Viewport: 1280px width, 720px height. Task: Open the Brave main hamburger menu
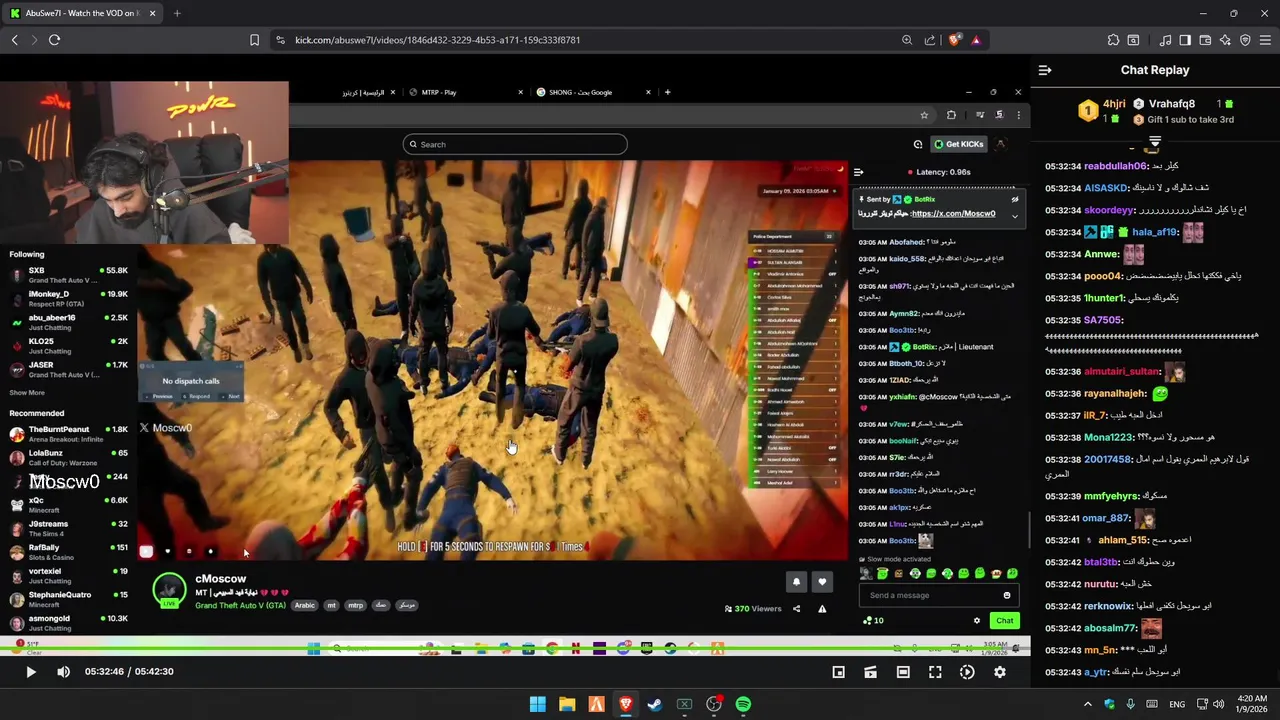click(x=1265, y=40)
